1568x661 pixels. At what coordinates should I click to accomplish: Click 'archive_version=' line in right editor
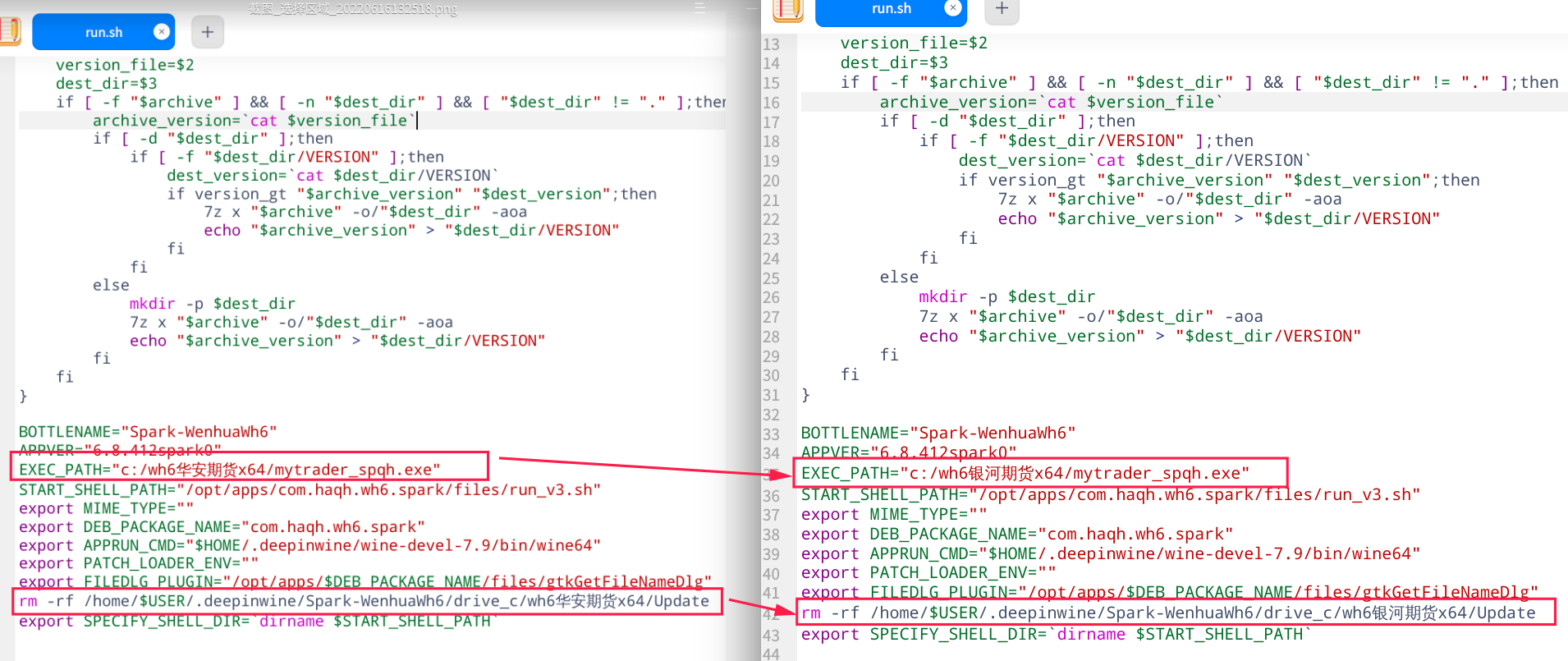coord(1052,102)
